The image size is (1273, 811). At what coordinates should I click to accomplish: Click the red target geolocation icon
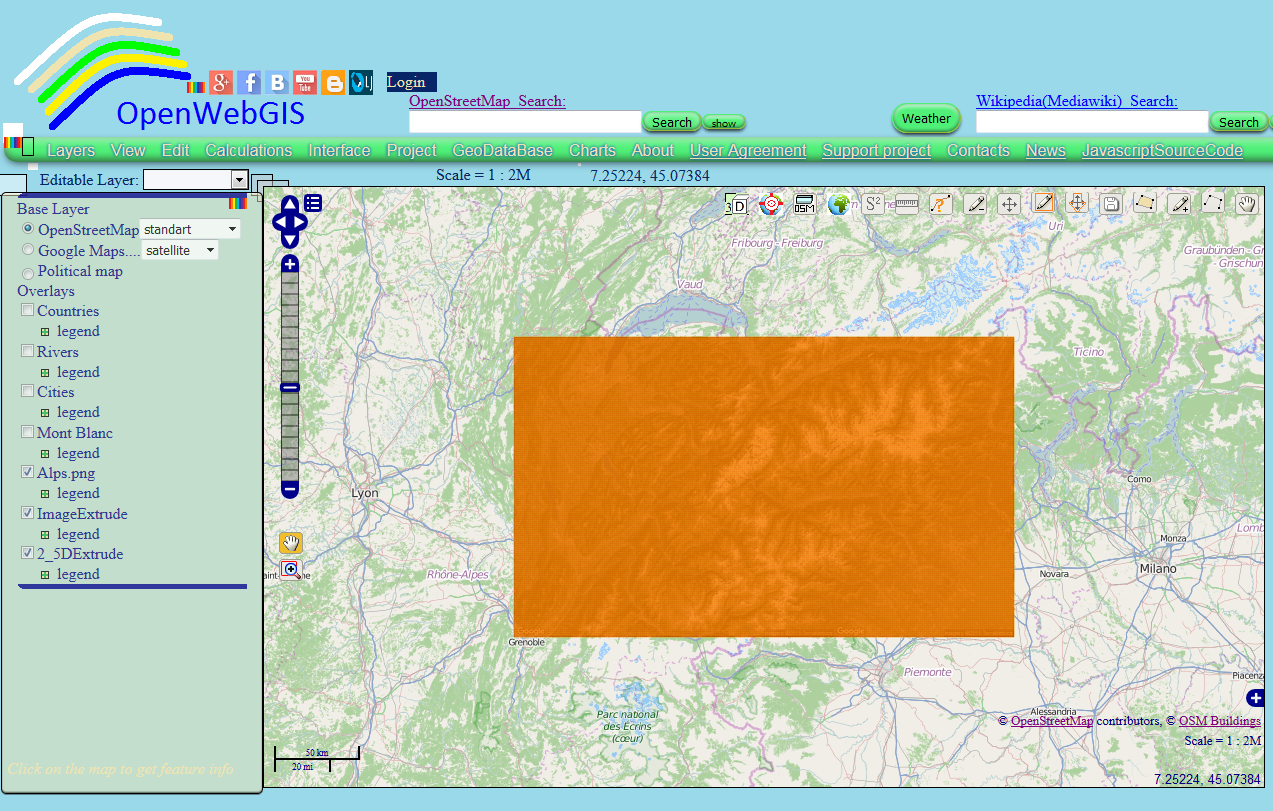pos(770,204)
